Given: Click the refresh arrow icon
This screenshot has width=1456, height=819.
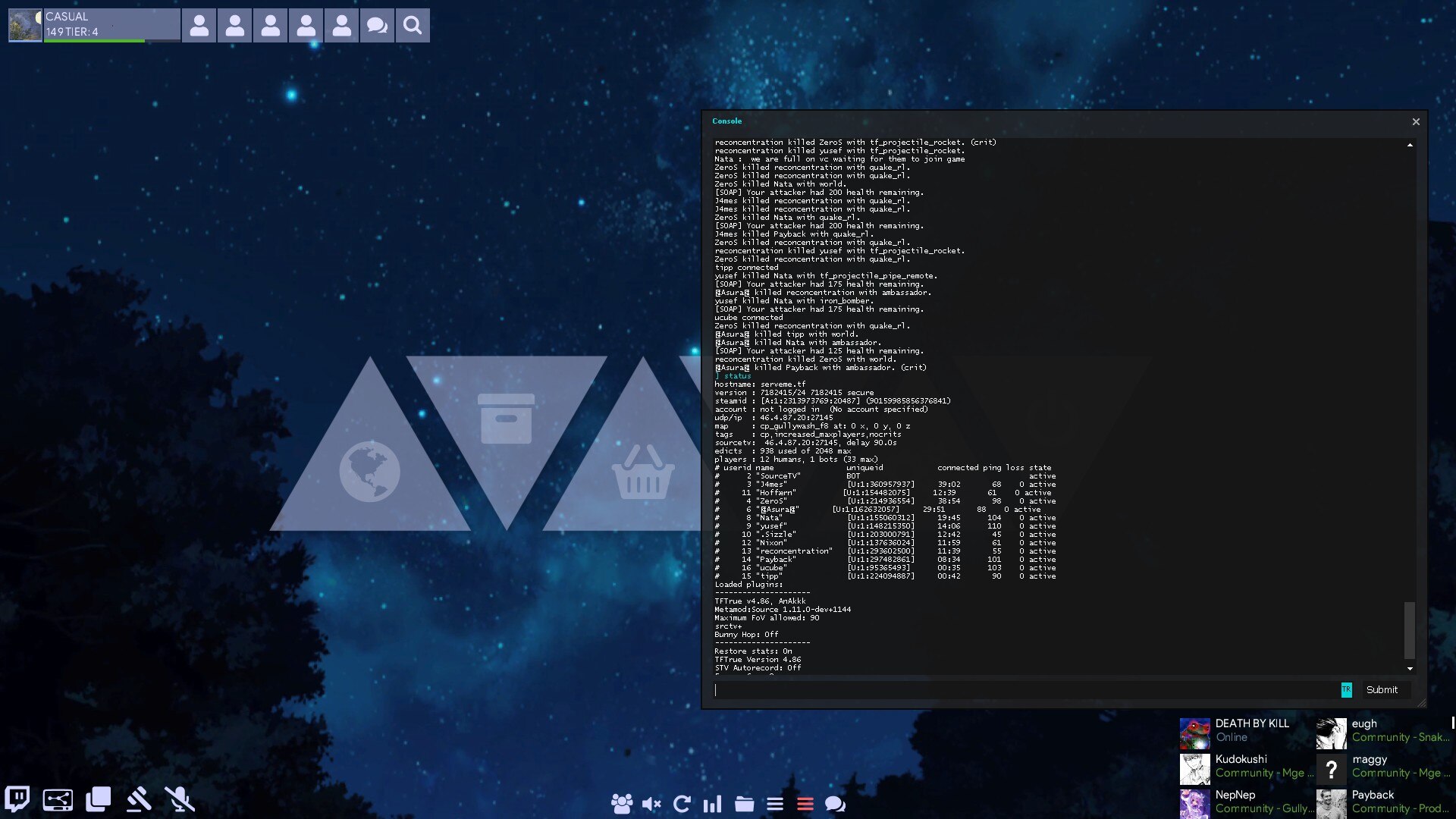Looking at the screenshot, I should (682, 804).
